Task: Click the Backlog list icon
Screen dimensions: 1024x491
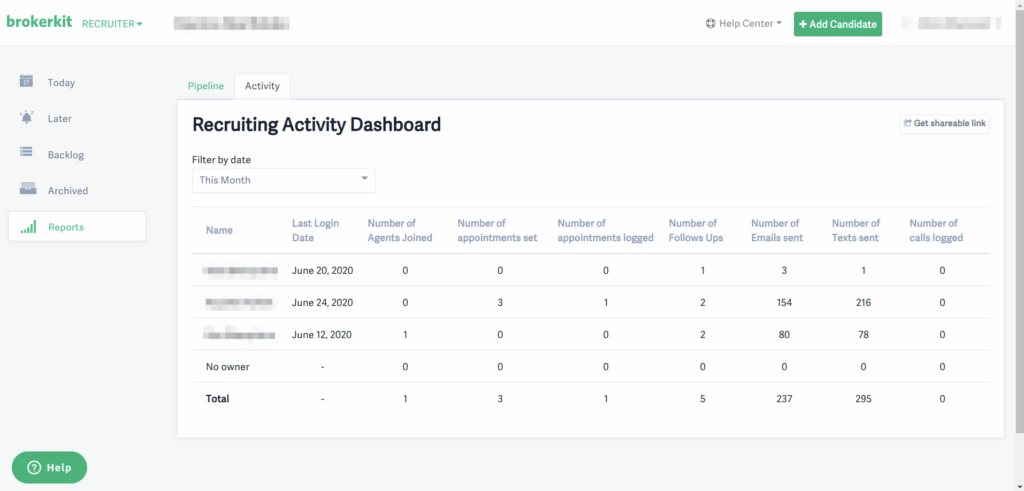Action: click(x=26, y=152)
